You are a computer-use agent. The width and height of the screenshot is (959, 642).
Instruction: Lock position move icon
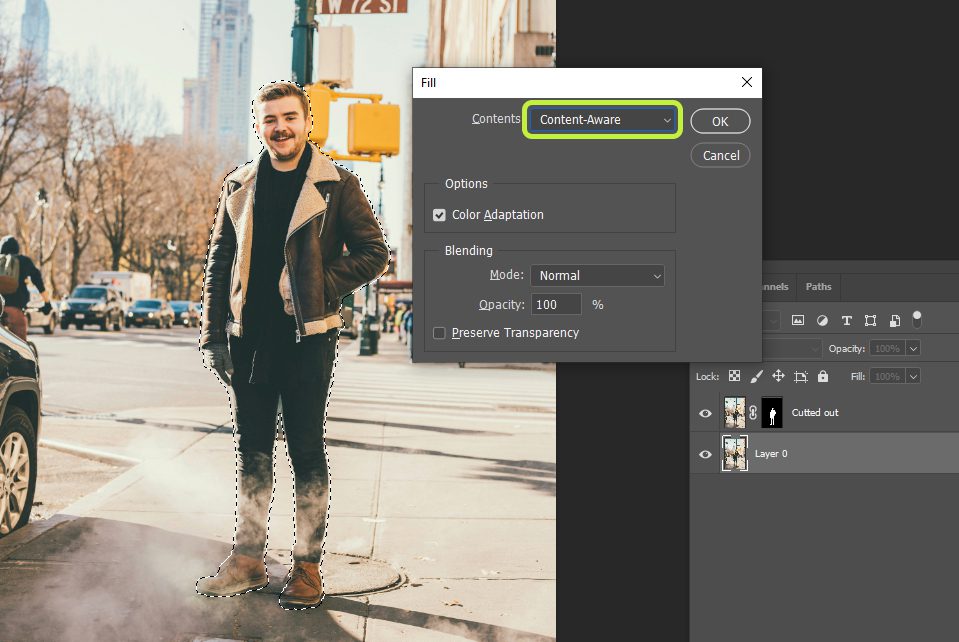[778, 376]
